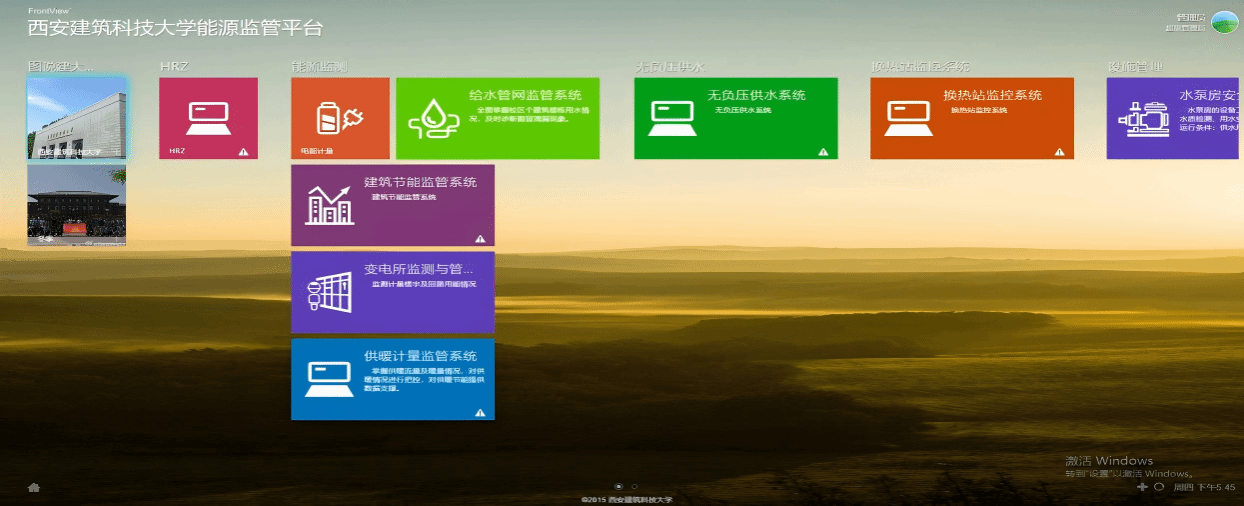Image resolution: width=1244 pixels, height=506 pixels.
Task: Click the 设施管理 group heading
Action: tap(1135, 67)
